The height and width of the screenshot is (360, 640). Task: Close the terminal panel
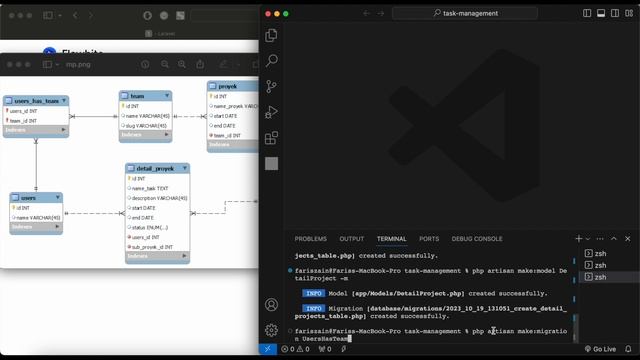pos(628,239)
